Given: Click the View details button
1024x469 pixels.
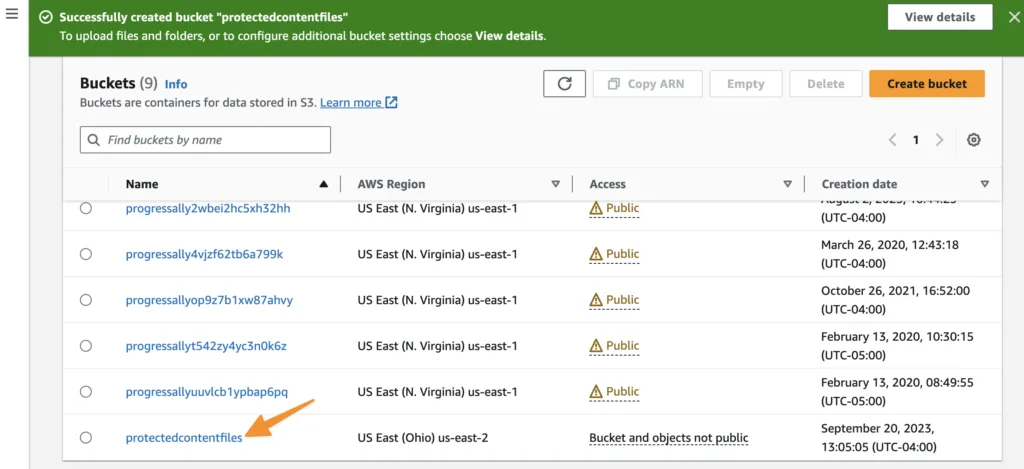Looking at the screenshot, I should click(x=940, y=17).
